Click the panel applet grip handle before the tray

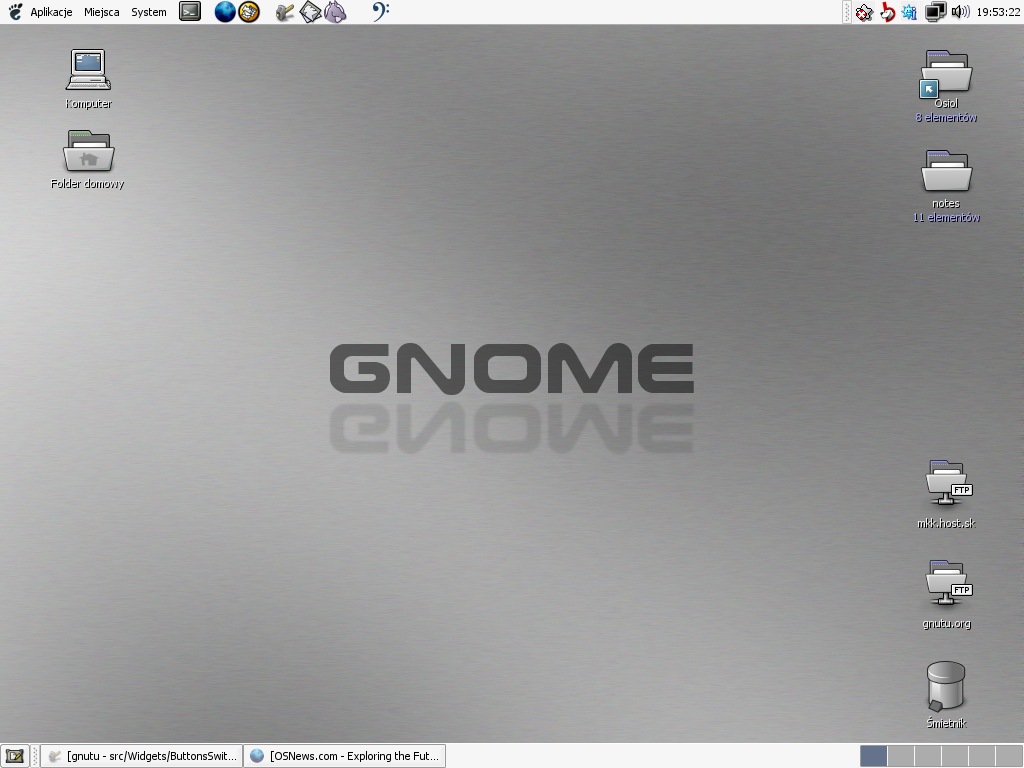[846, 12]
